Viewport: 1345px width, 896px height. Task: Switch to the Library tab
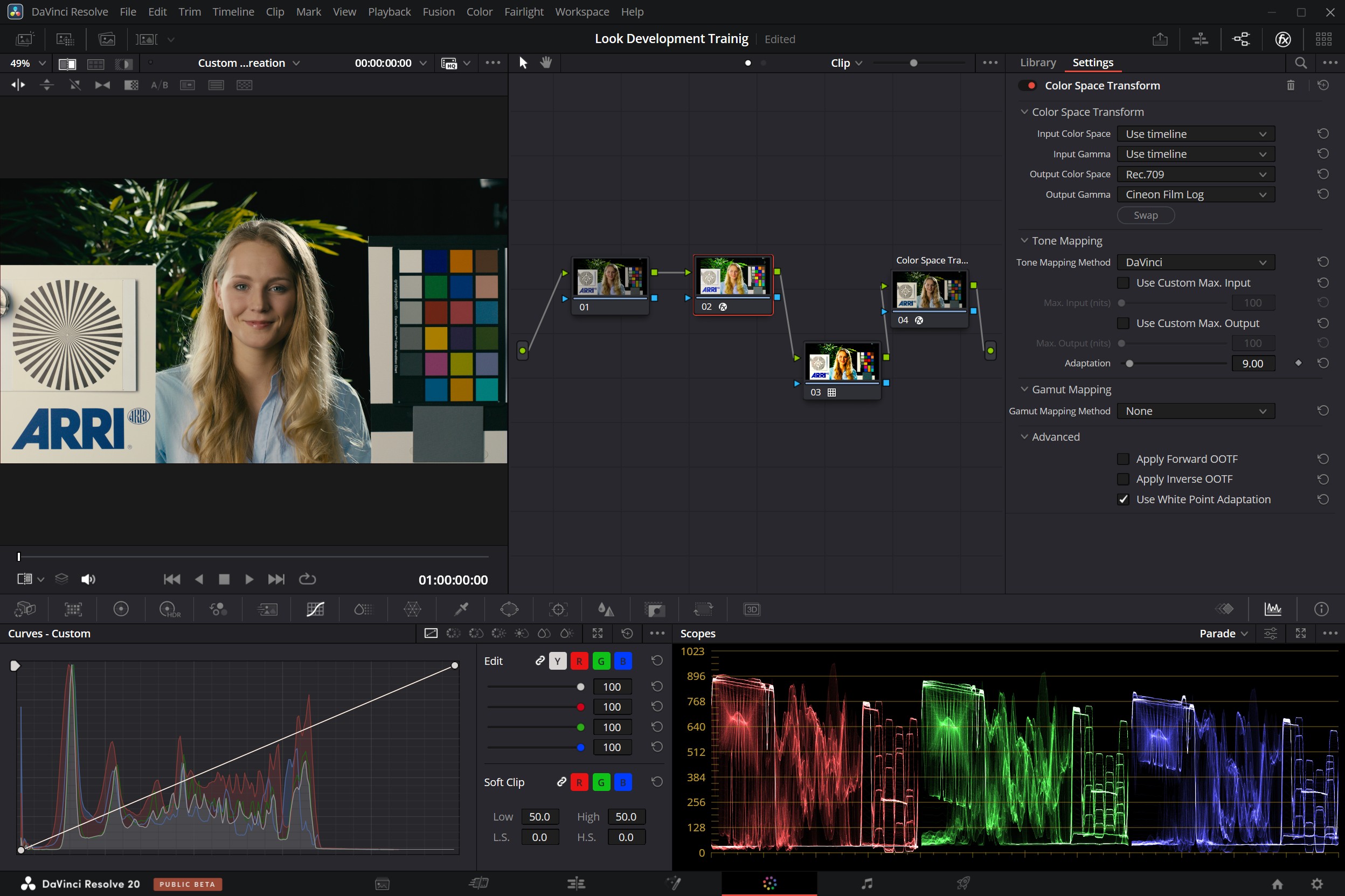[x=1038, y=62]
